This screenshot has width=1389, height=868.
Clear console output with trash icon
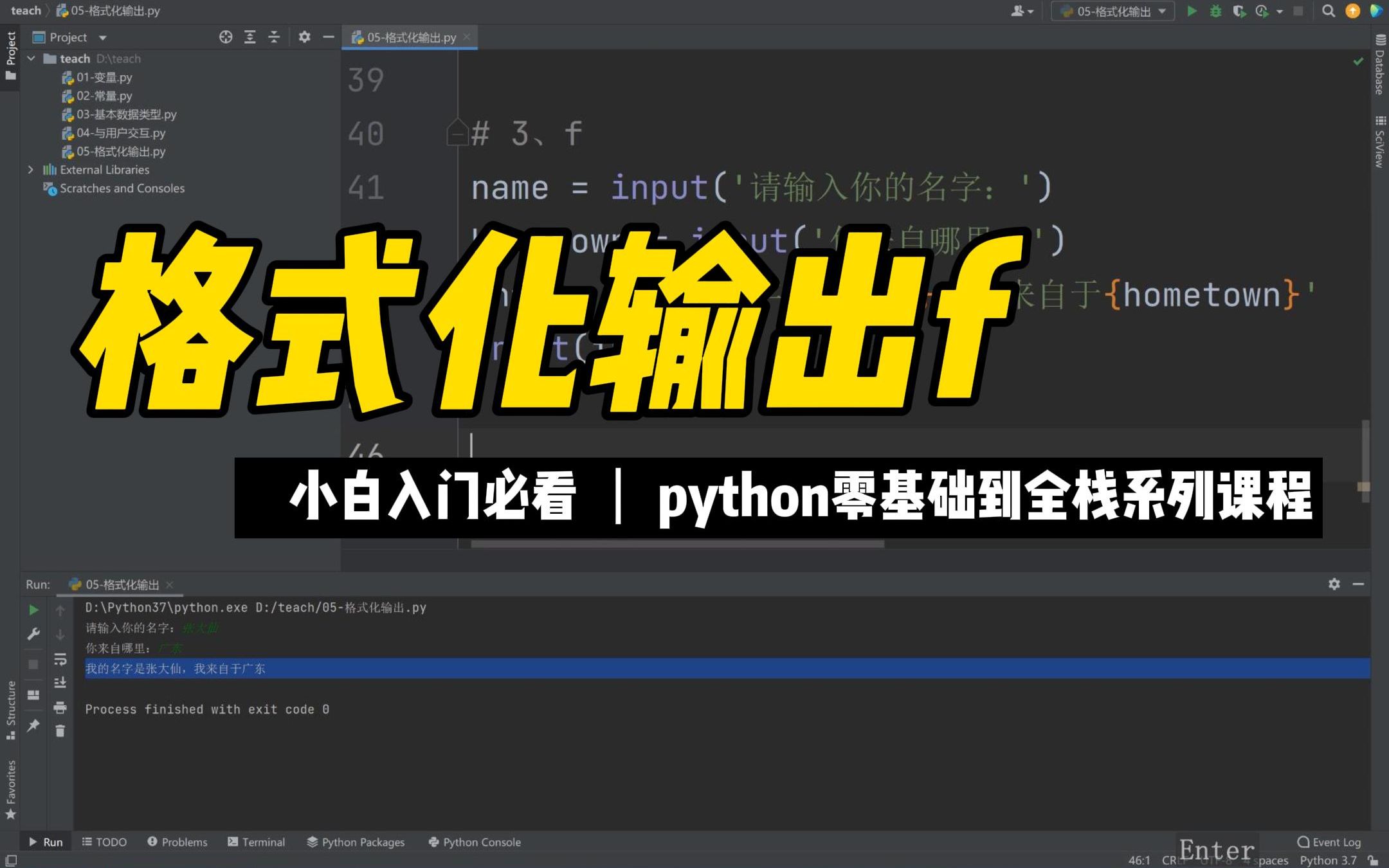(60, 731)
